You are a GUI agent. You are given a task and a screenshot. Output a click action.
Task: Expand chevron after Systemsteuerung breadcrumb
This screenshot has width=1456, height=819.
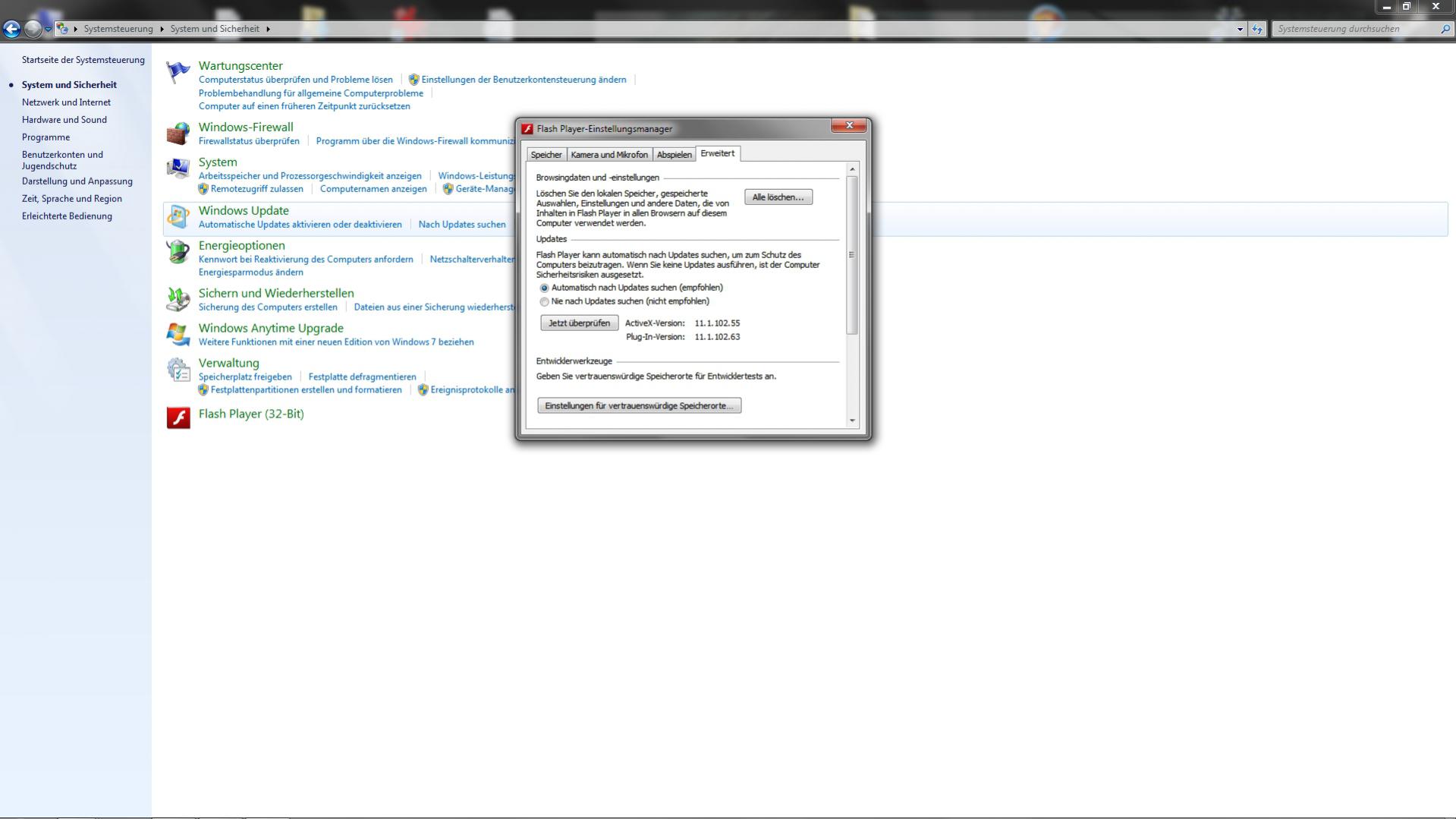[162, 29]
